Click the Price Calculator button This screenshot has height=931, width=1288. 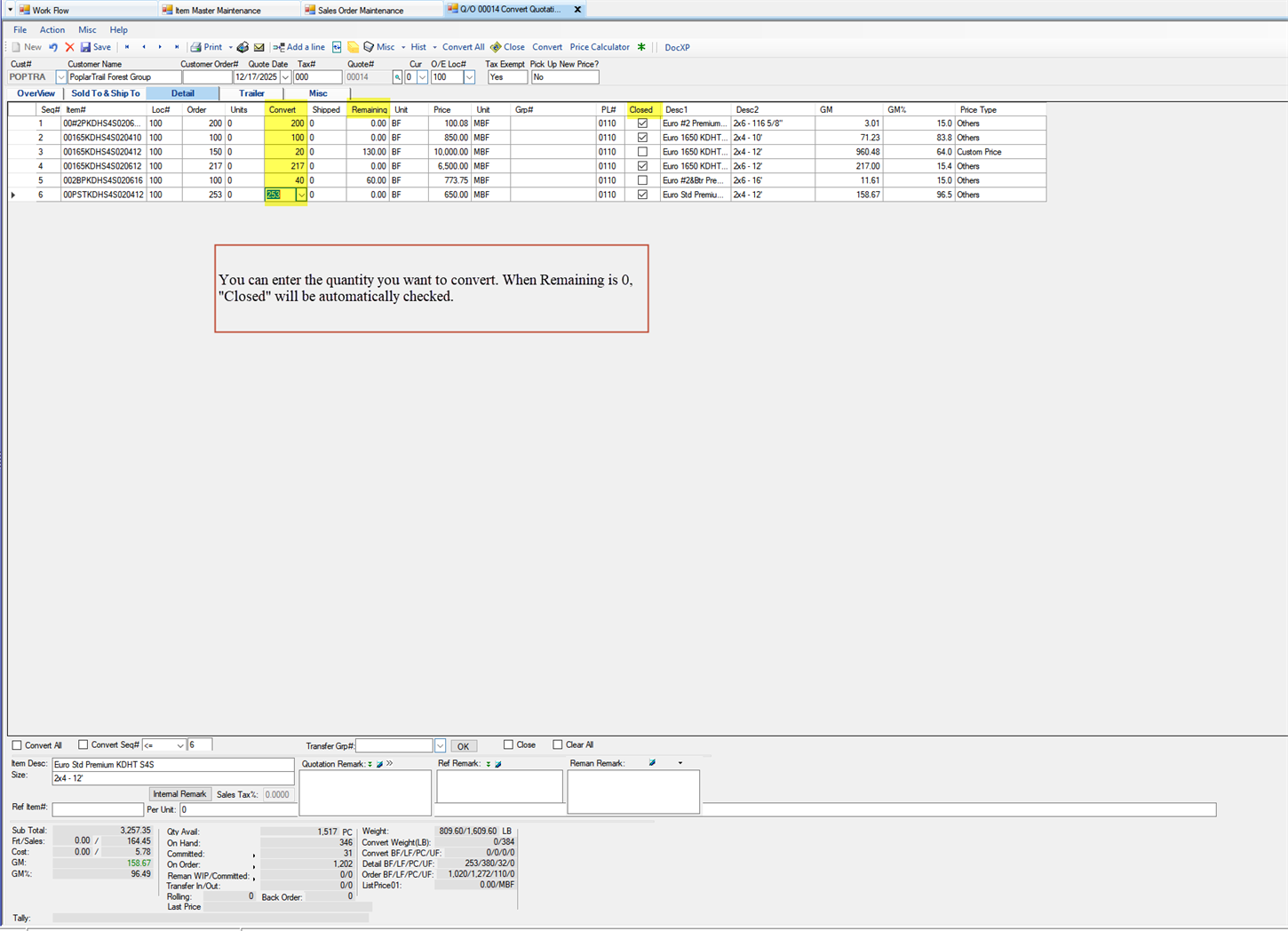pyautogui.click(x=599, y=46)
